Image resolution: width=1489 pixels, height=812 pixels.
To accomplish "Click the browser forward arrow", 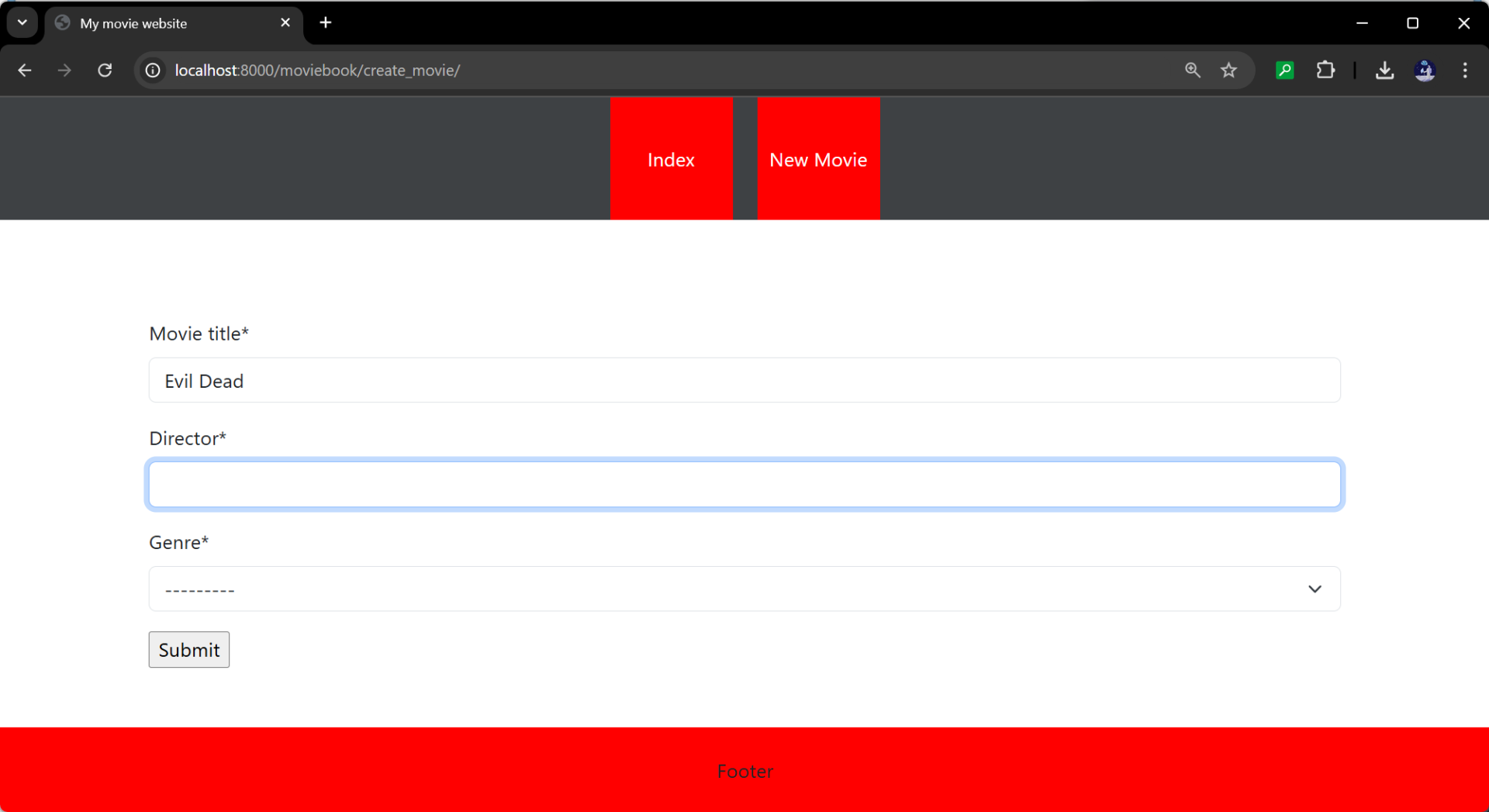I will point(64,71).
